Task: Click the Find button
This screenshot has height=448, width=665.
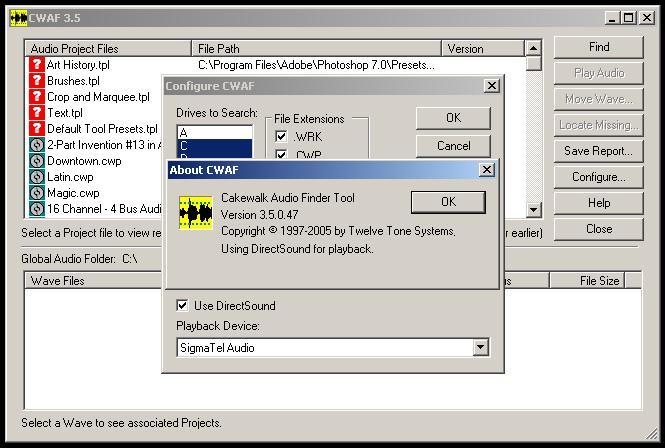Action: pyautogui.click(x=599, y=47)
